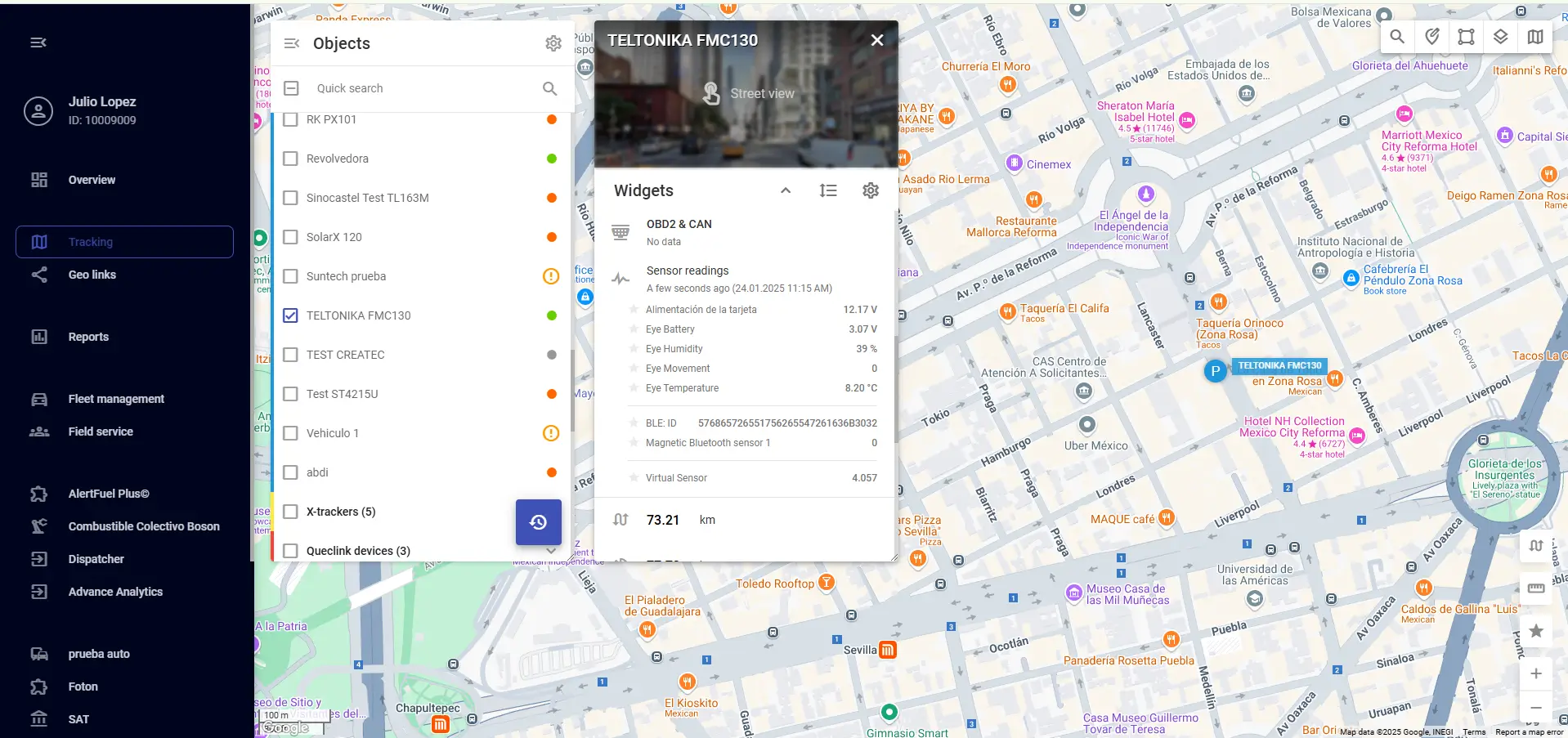This screenshot has height=738, width=1568.
Task: Select the Tracking menu item
Action: (124, 242)
